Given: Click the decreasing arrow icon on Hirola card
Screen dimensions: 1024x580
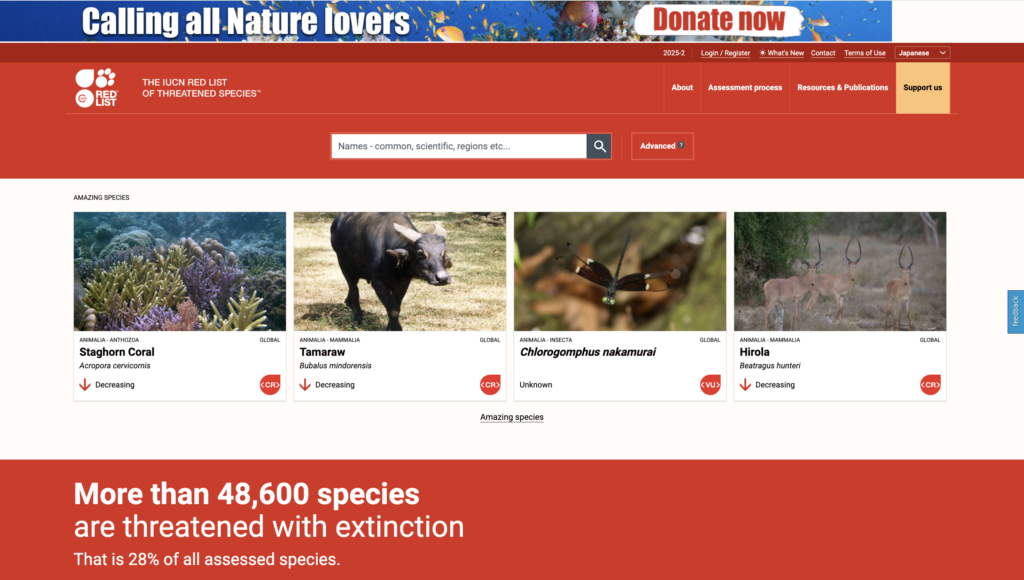Looking at the screenshot, I should (745, 385).
